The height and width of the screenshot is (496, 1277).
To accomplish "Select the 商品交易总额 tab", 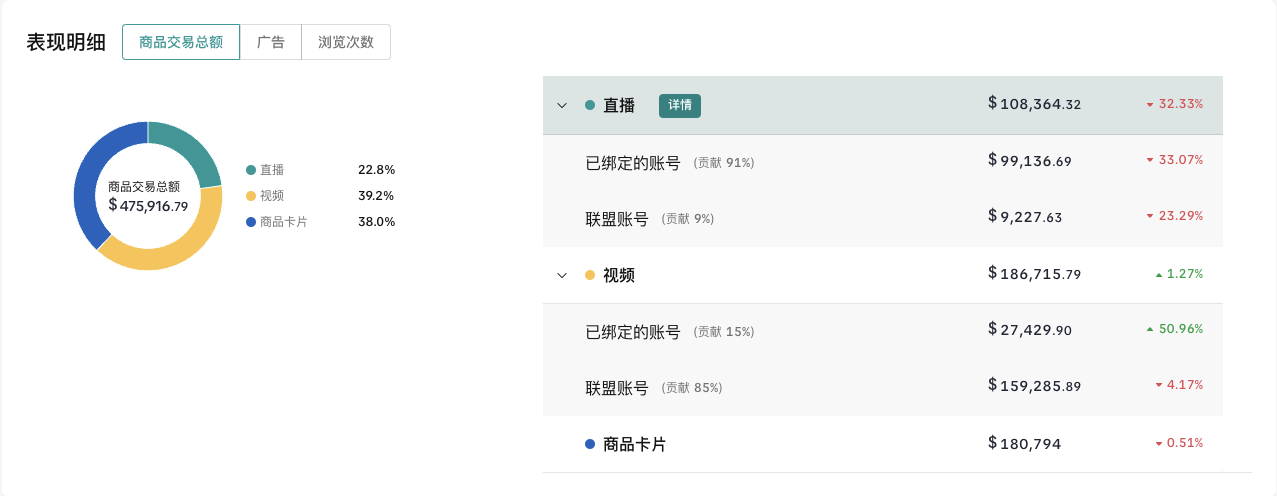I will [x=181, y=42].
